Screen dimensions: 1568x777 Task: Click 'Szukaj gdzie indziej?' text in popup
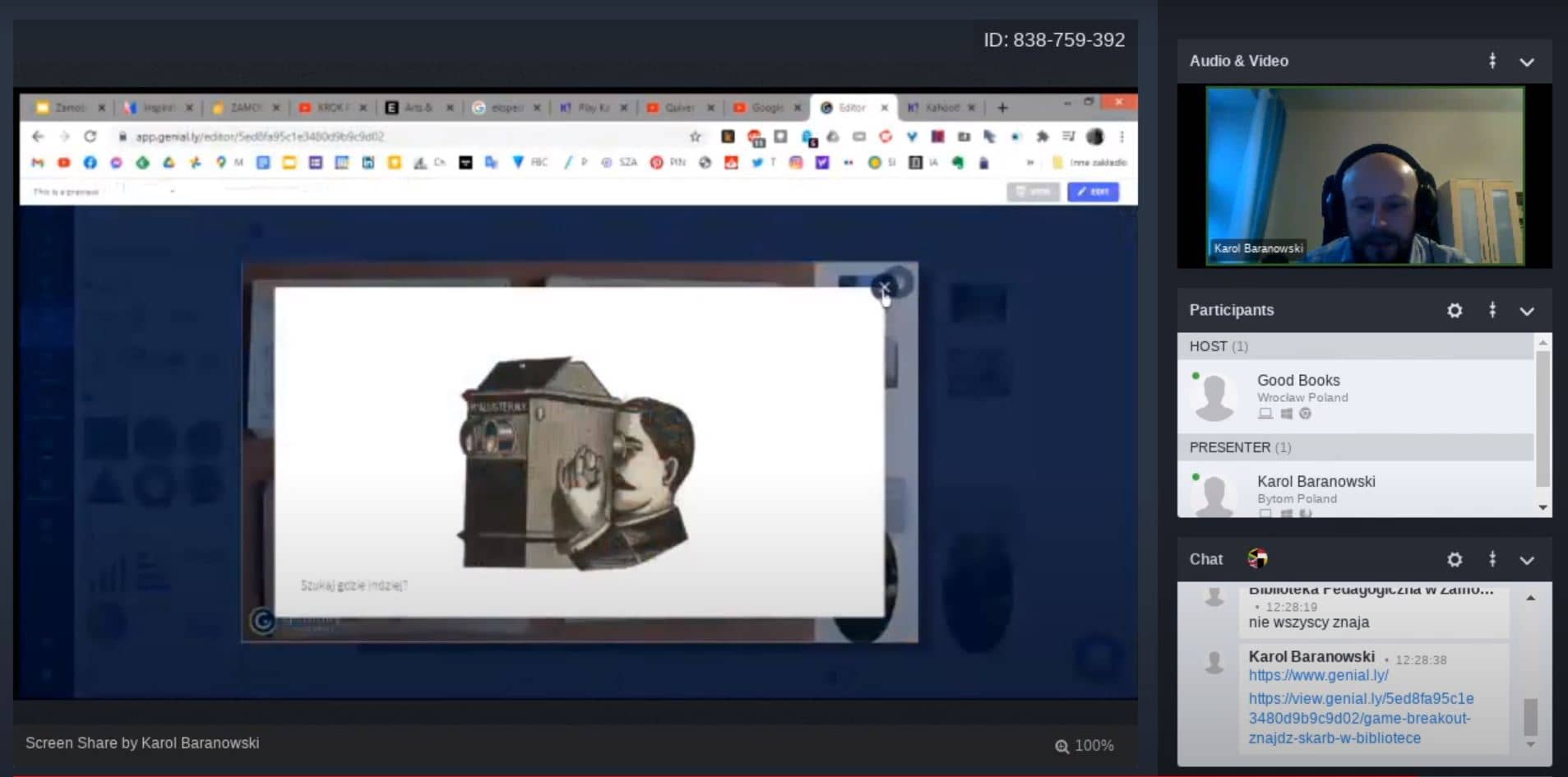(354, 585)
